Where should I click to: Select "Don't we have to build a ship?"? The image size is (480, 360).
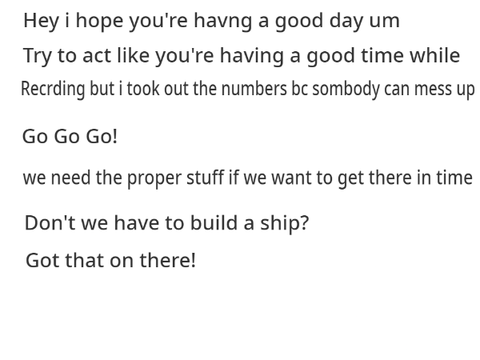pos(167,223)
